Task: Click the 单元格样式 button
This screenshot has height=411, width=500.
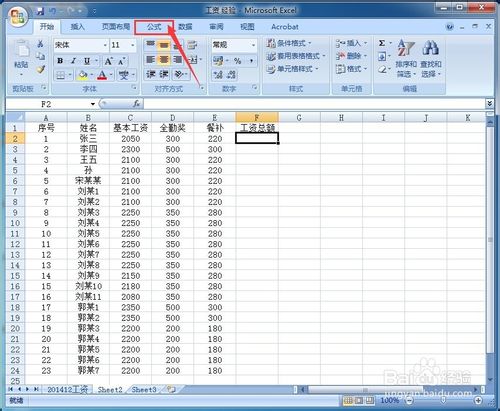Action: click(x=292, y=69)
